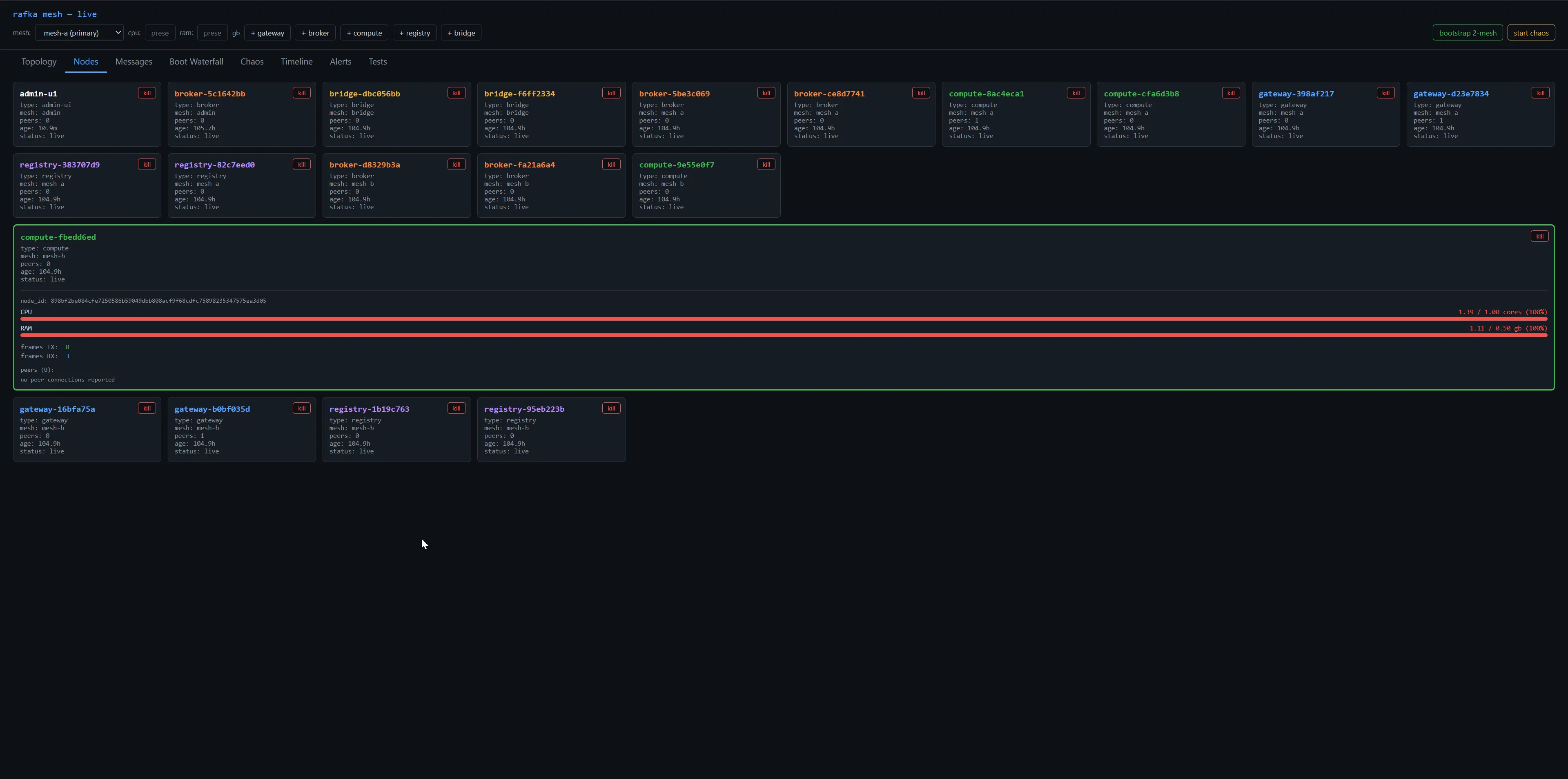Open the Alerts tab
The image size is (1568, 779).
pos(340,62)
